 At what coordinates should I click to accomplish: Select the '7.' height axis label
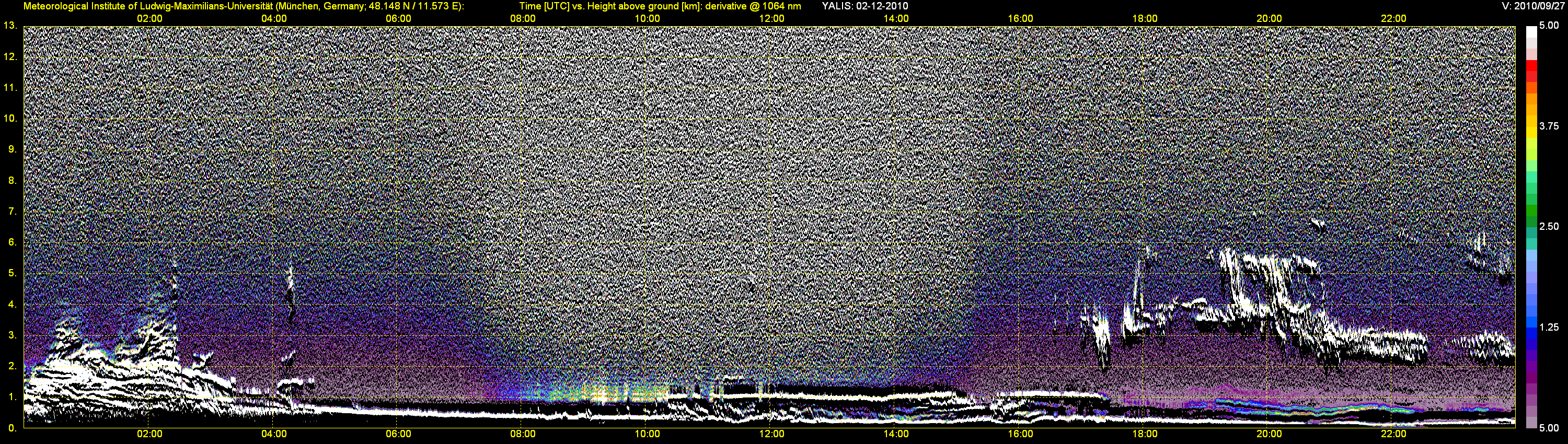[12, 212]
